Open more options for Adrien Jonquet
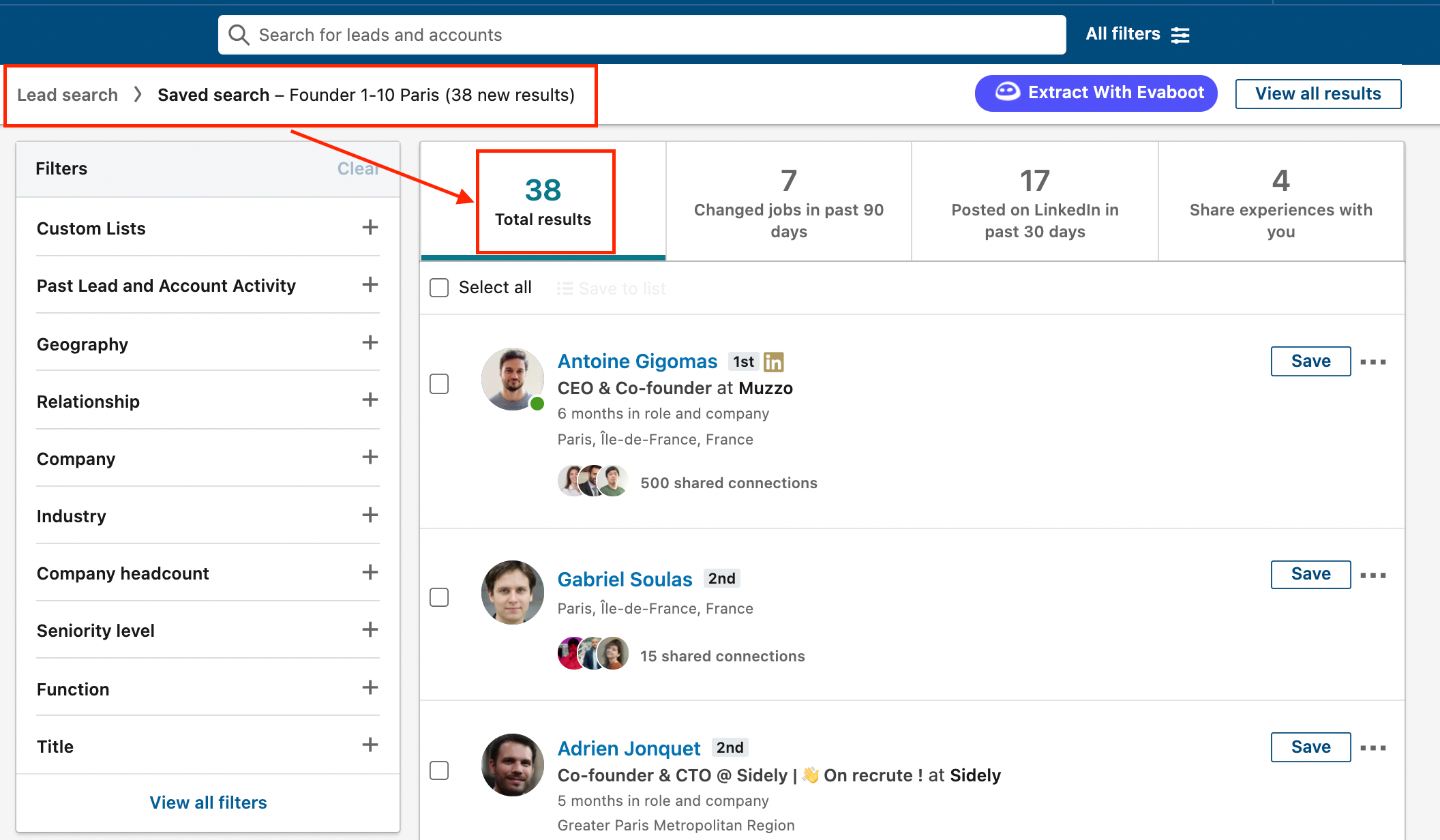The height and width of the screenshot is (840, 1440). coord(1373,748)
